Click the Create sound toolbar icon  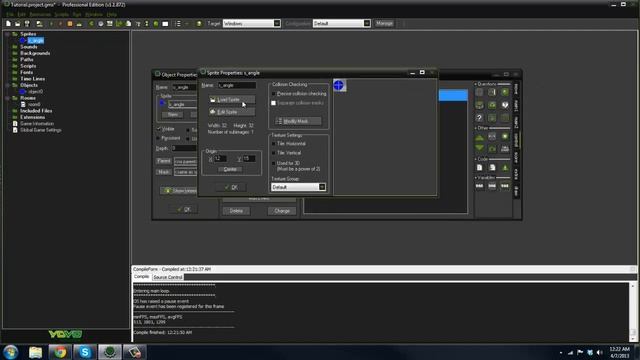tap(100, 24)
